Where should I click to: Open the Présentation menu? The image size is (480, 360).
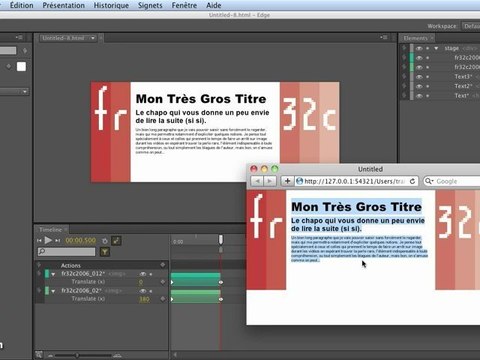[63, 5]
